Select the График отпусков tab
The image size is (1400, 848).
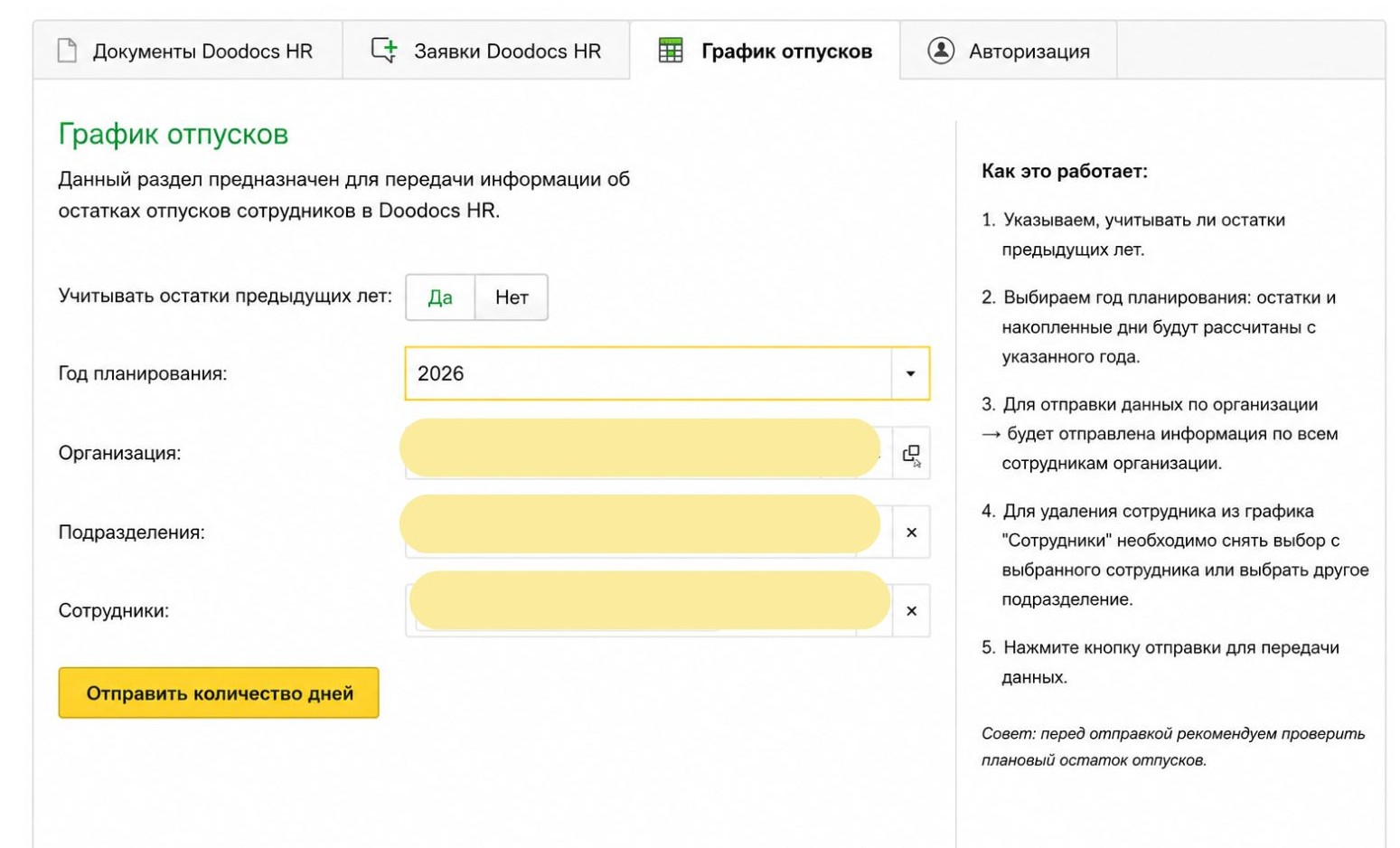point(765,51)
